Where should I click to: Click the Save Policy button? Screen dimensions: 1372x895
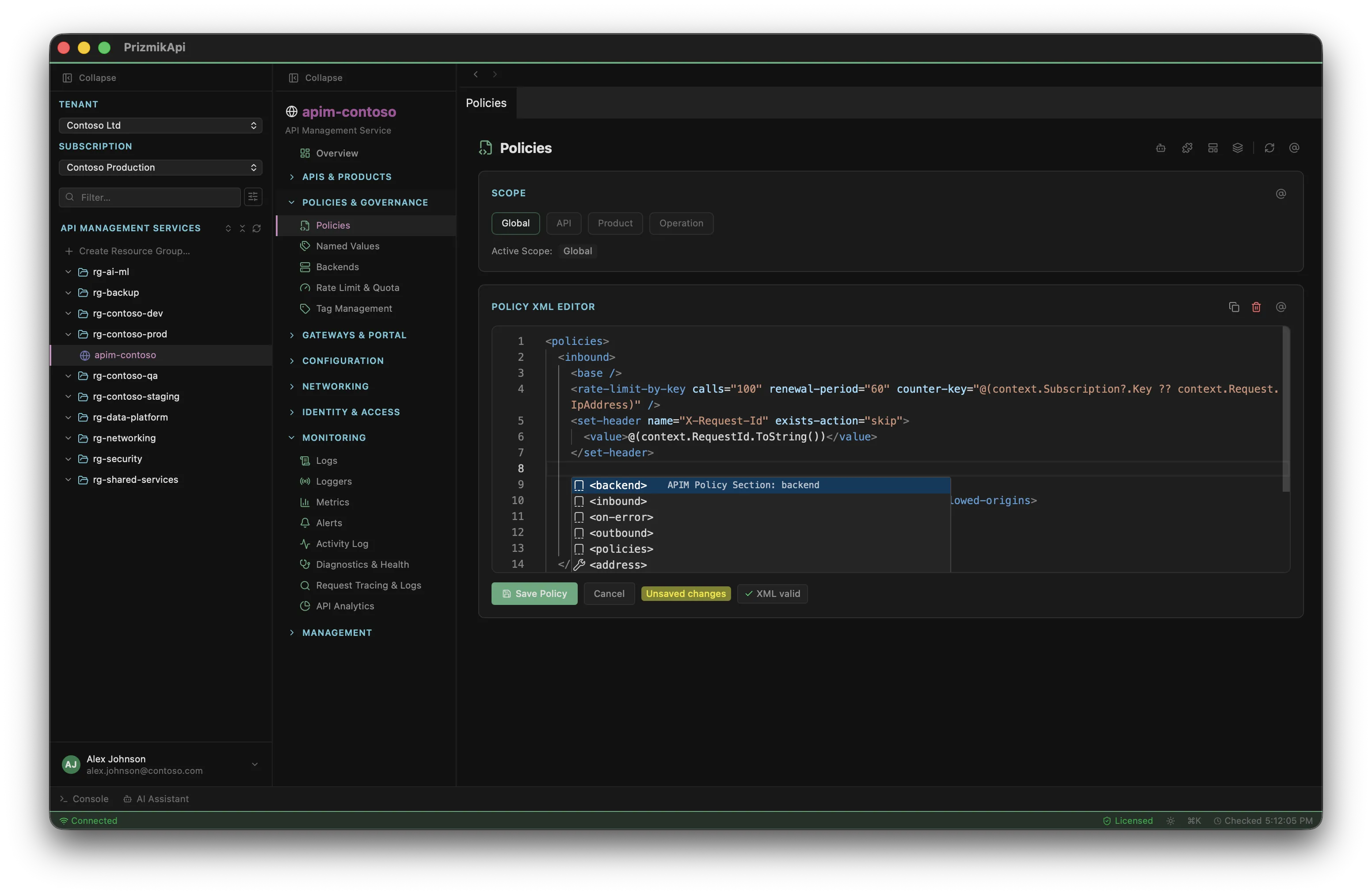click(534, 593)
